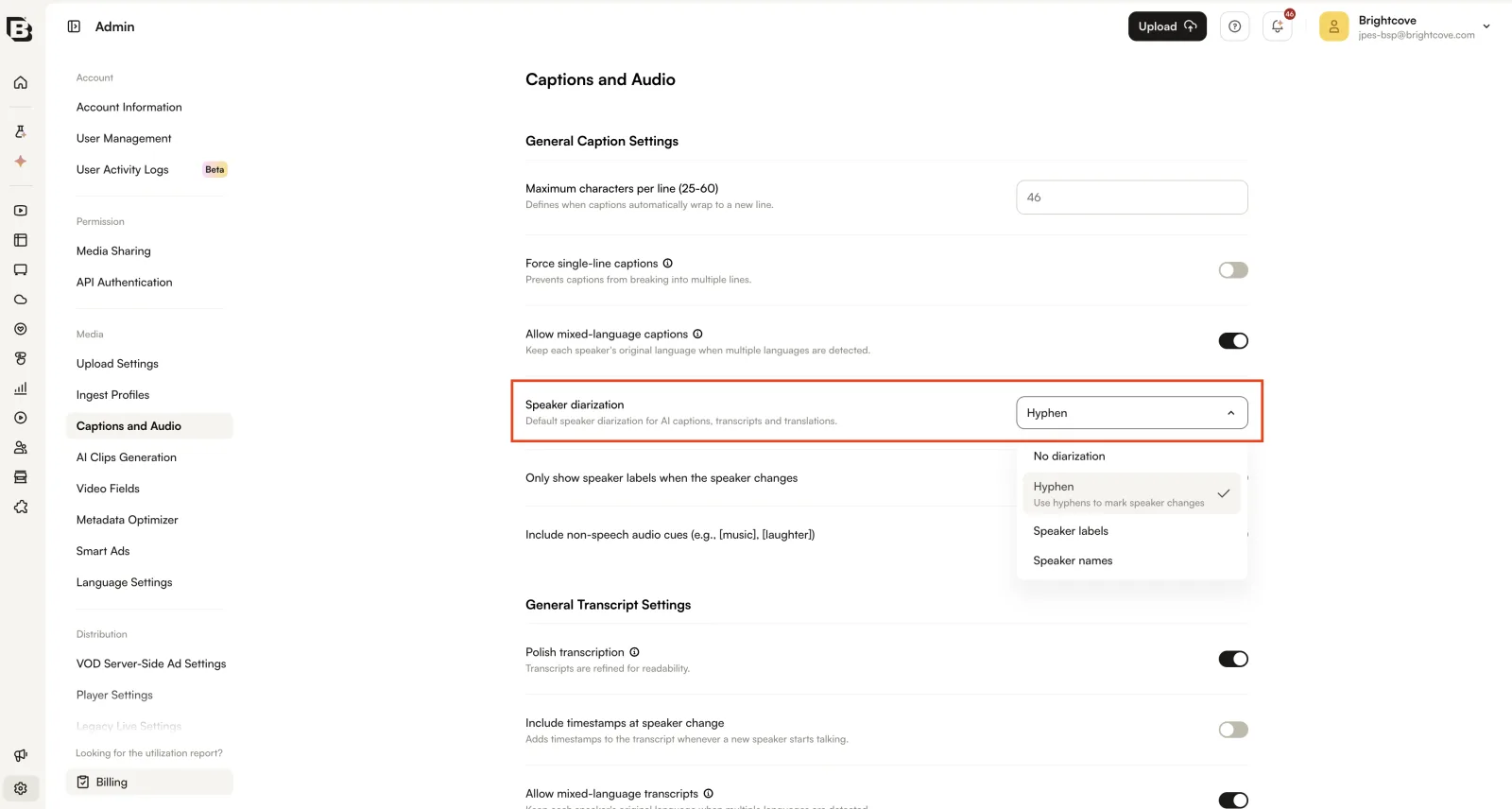Click the Brightcove logo icon

[19, 28]
